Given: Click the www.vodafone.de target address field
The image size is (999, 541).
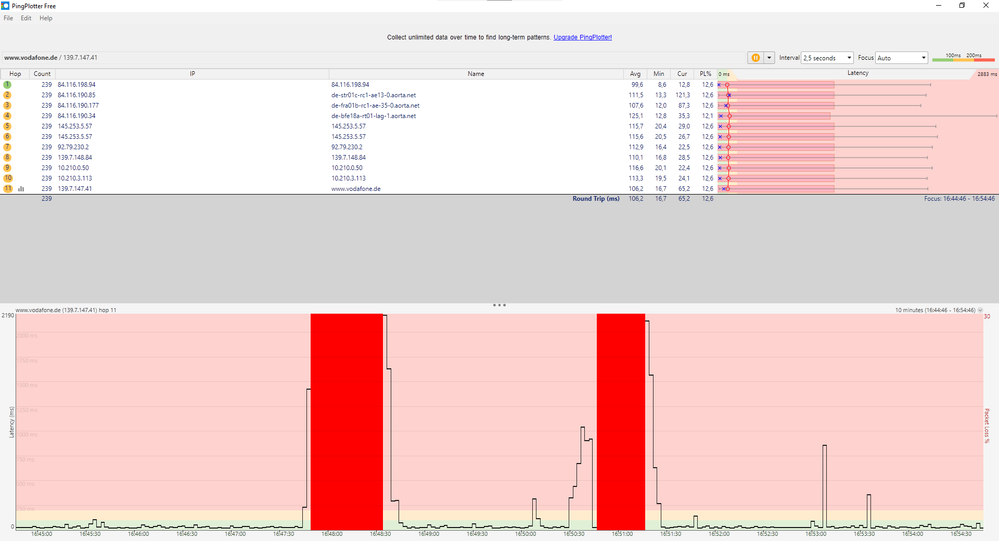Looking at the screenshot, I should point(51,57).
